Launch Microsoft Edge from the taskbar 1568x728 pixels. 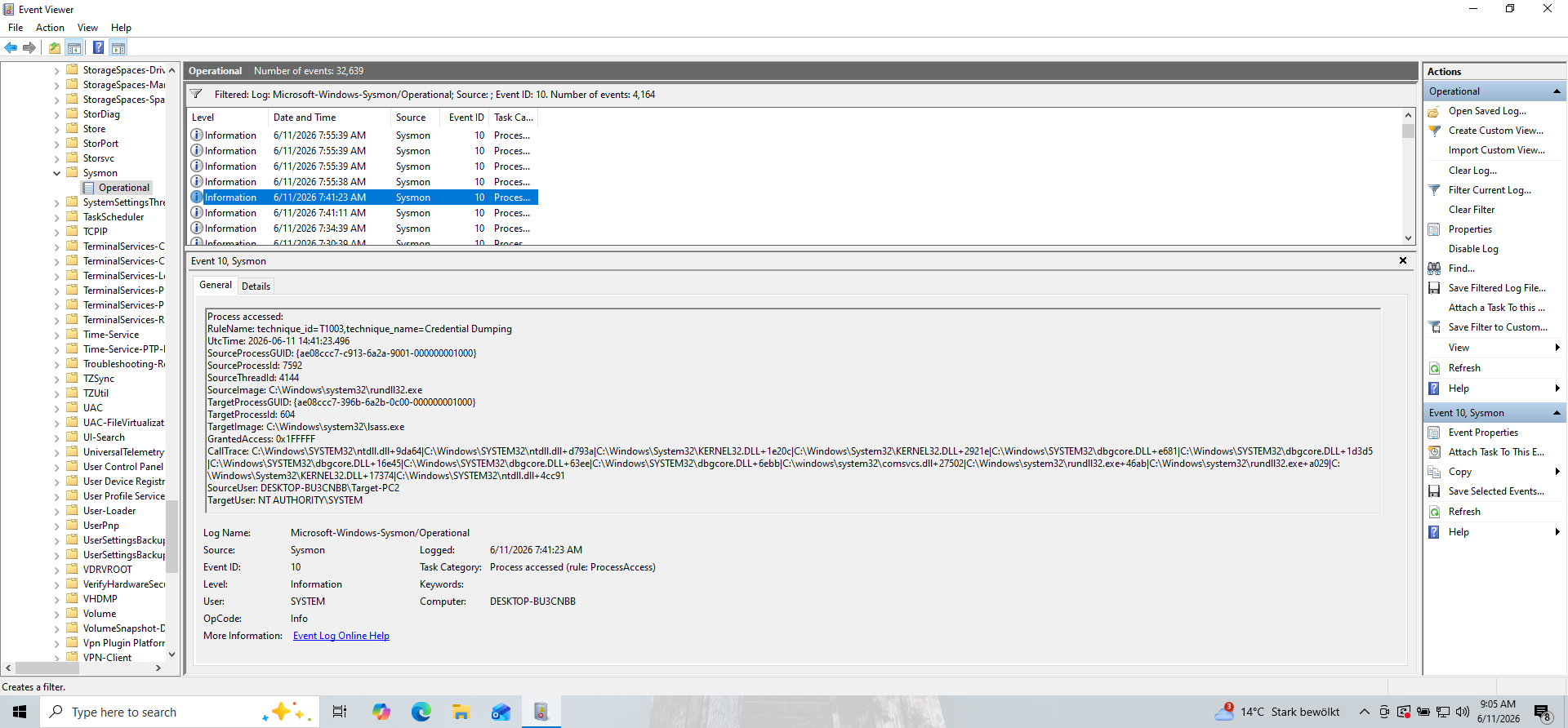point(421,712)
